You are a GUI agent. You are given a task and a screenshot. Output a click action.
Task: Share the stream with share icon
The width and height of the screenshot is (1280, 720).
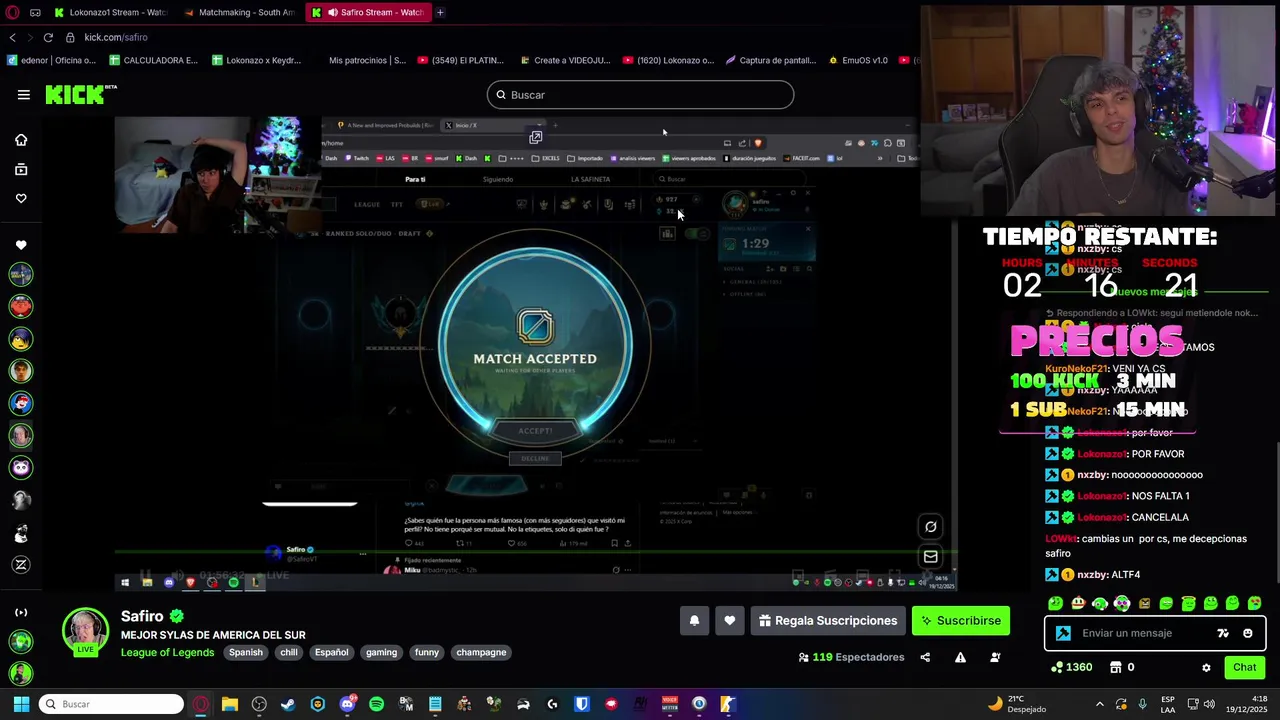[x=925, y=657]
